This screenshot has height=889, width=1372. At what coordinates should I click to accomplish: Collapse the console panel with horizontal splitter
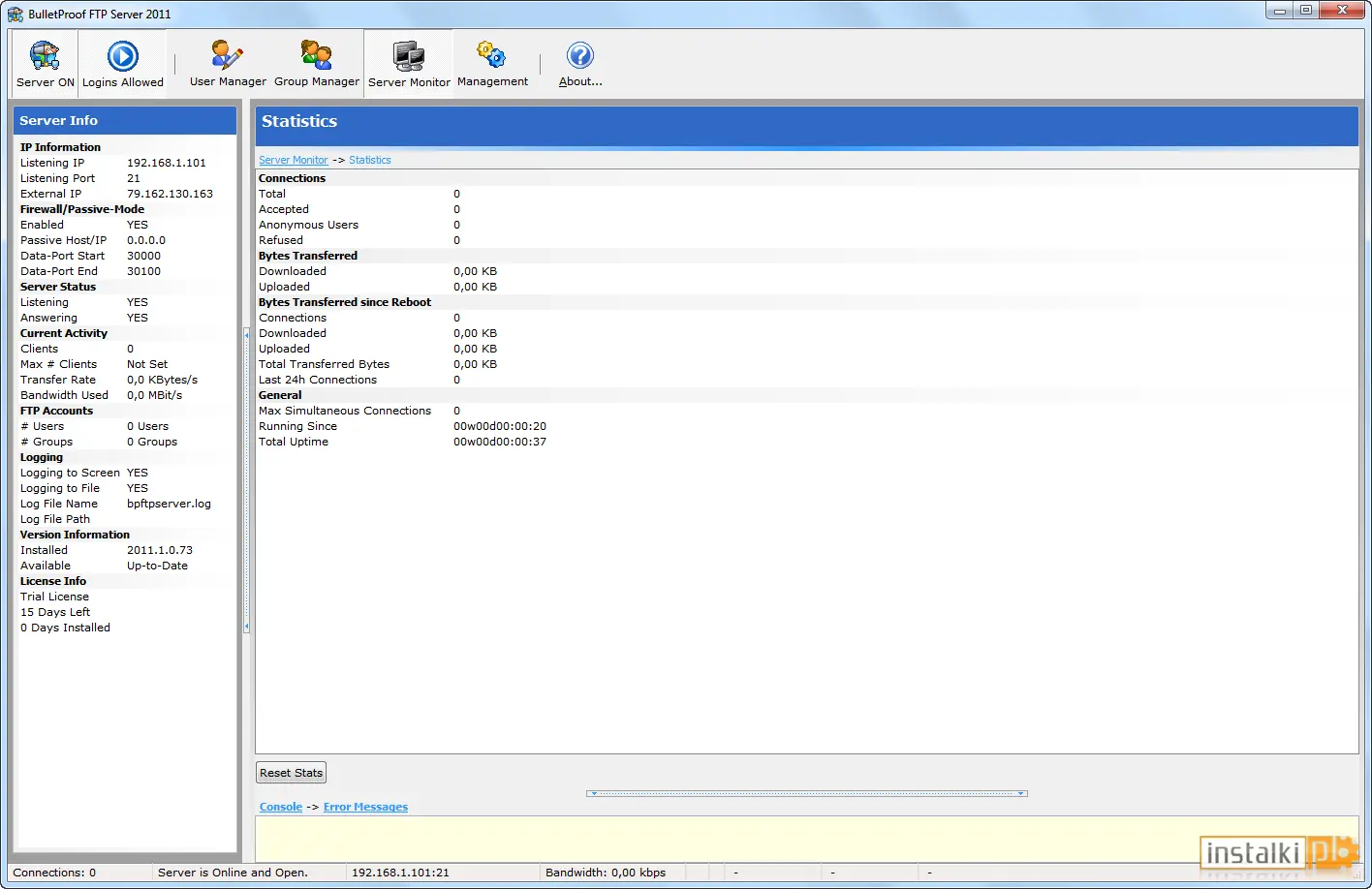(x=806, y=793)
